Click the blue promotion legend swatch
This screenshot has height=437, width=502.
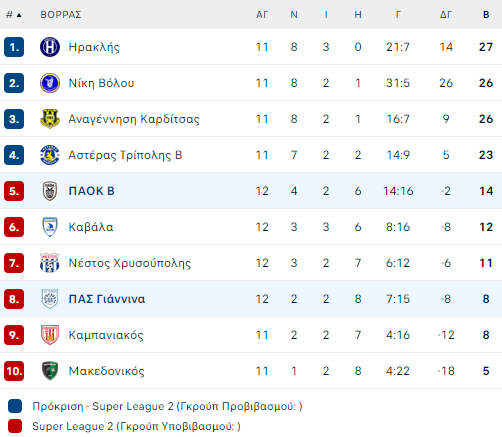click(x=15, y=406)
